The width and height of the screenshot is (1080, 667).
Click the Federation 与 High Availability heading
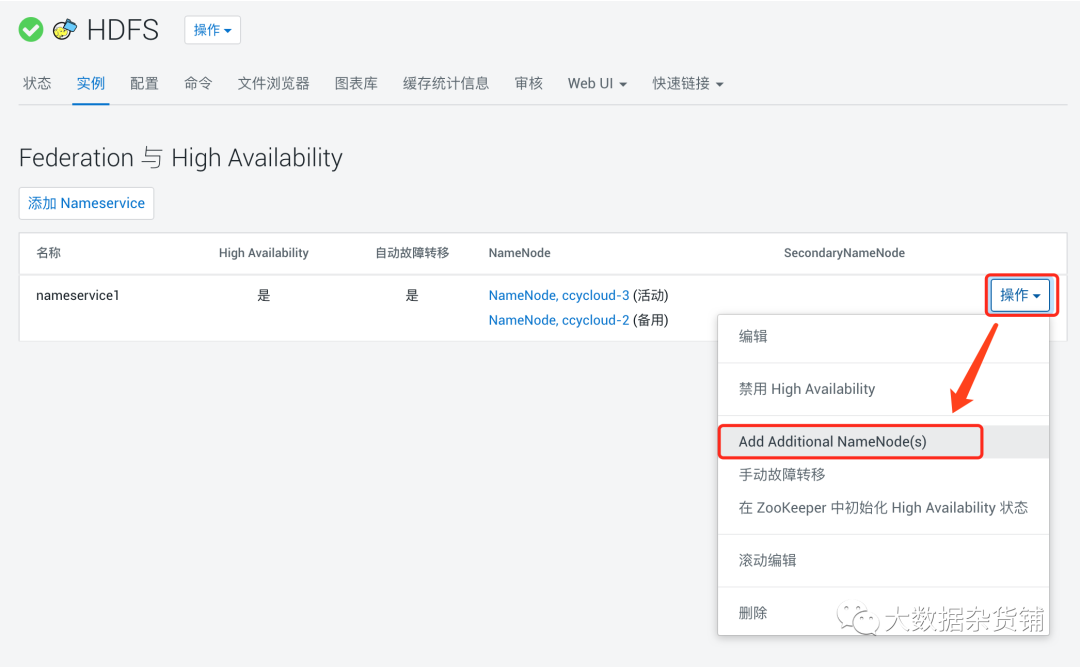pos(180,158)
